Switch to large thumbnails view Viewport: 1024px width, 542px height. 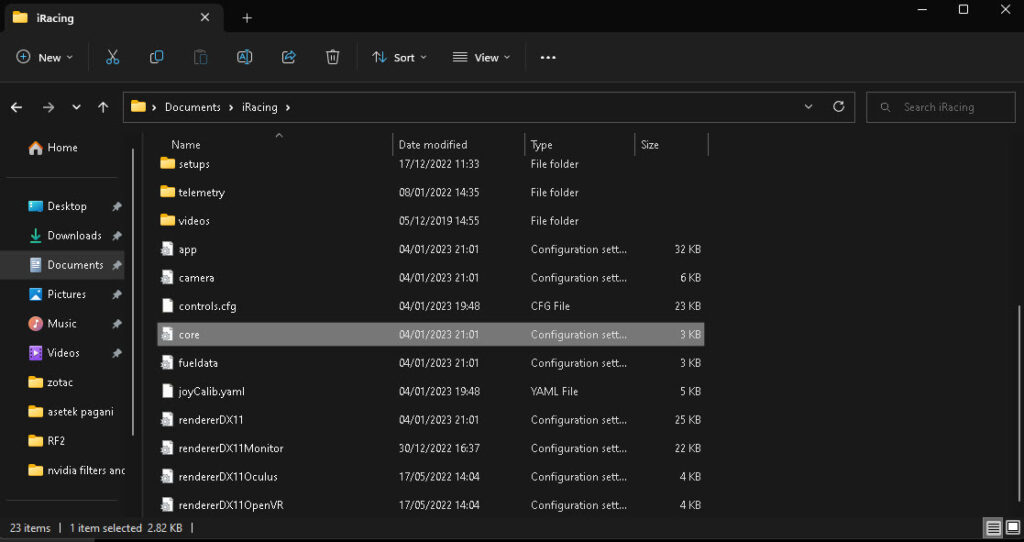pos(1013,528)
